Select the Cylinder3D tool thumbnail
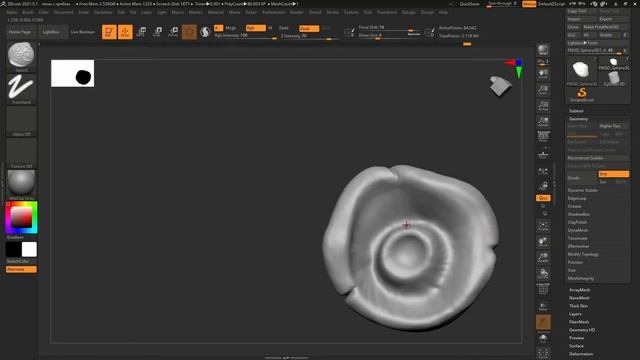 click(613, 79)
